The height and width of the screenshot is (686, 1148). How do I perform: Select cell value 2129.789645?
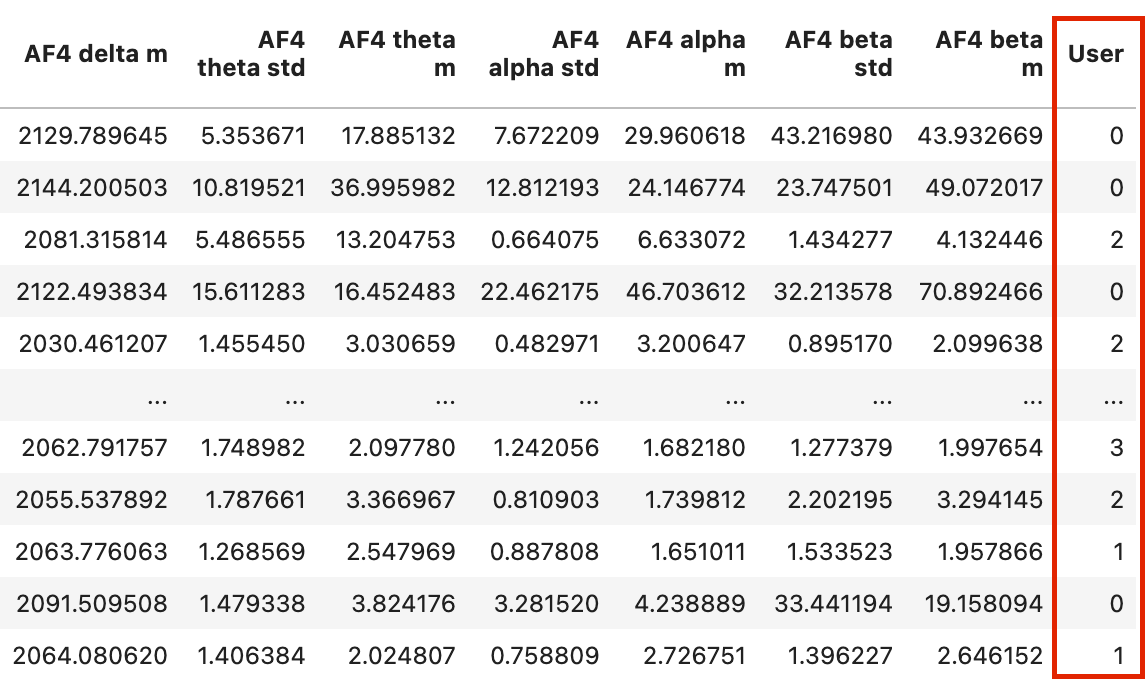pos(93,135)
